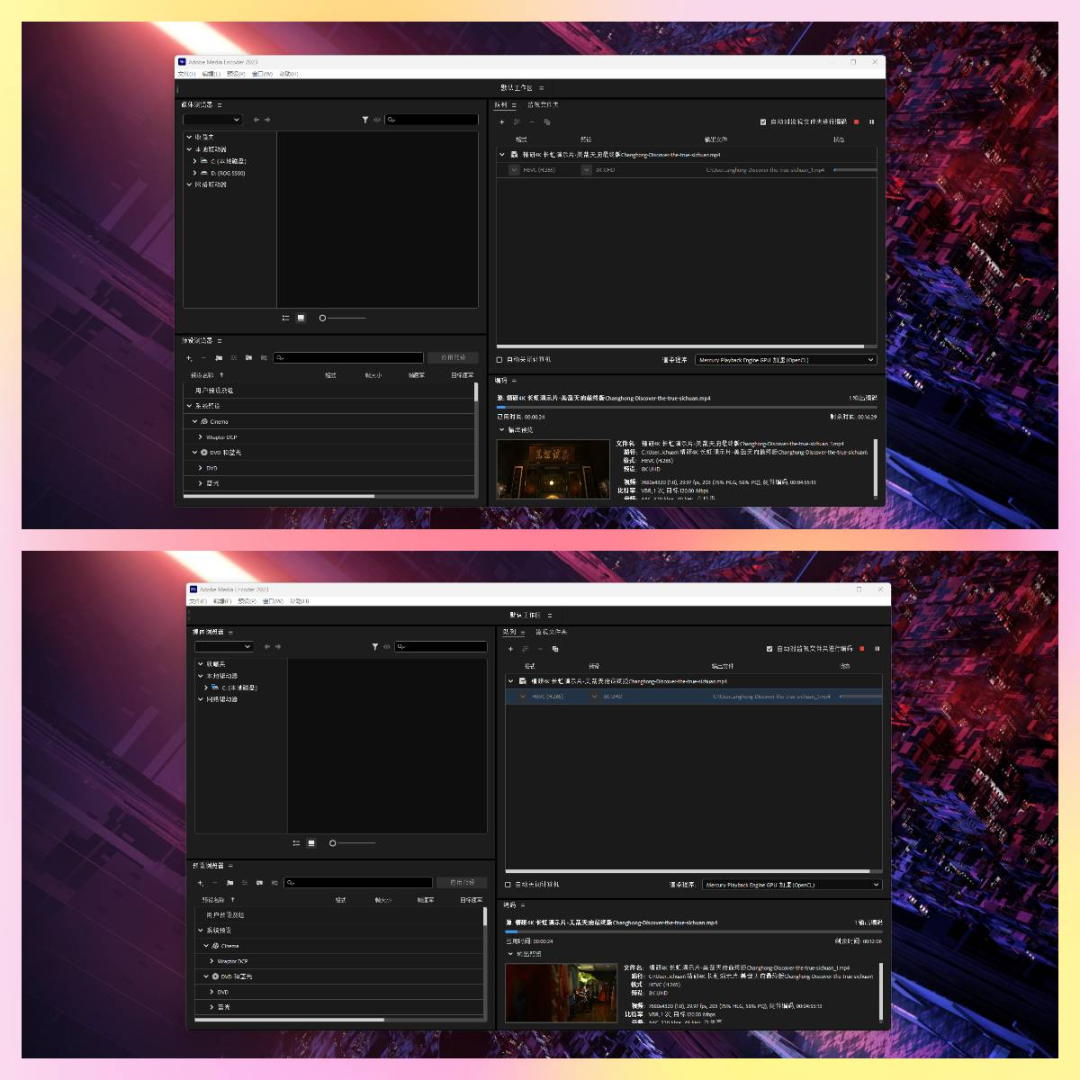Screen dimensions: 1080x1080
Task: Click 8K UHD preset link in top window queue
Action: [605, 169]
